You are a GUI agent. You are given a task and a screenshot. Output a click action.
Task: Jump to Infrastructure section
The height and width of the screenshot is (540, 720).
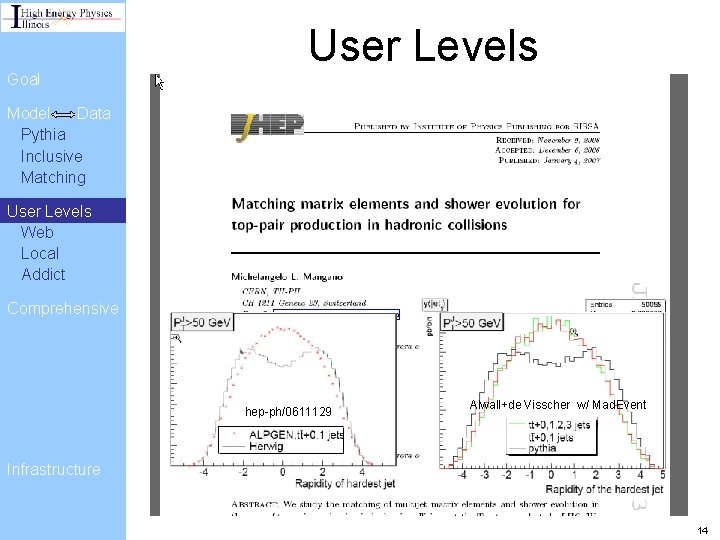pyautogui.click(x=54, y=469)
